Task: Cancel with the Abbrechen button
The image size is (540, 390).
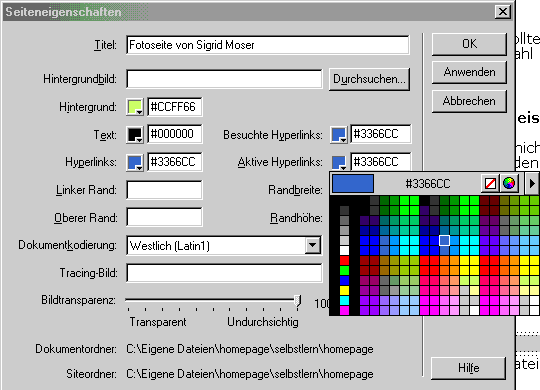Action: click(x=469, y=101)
